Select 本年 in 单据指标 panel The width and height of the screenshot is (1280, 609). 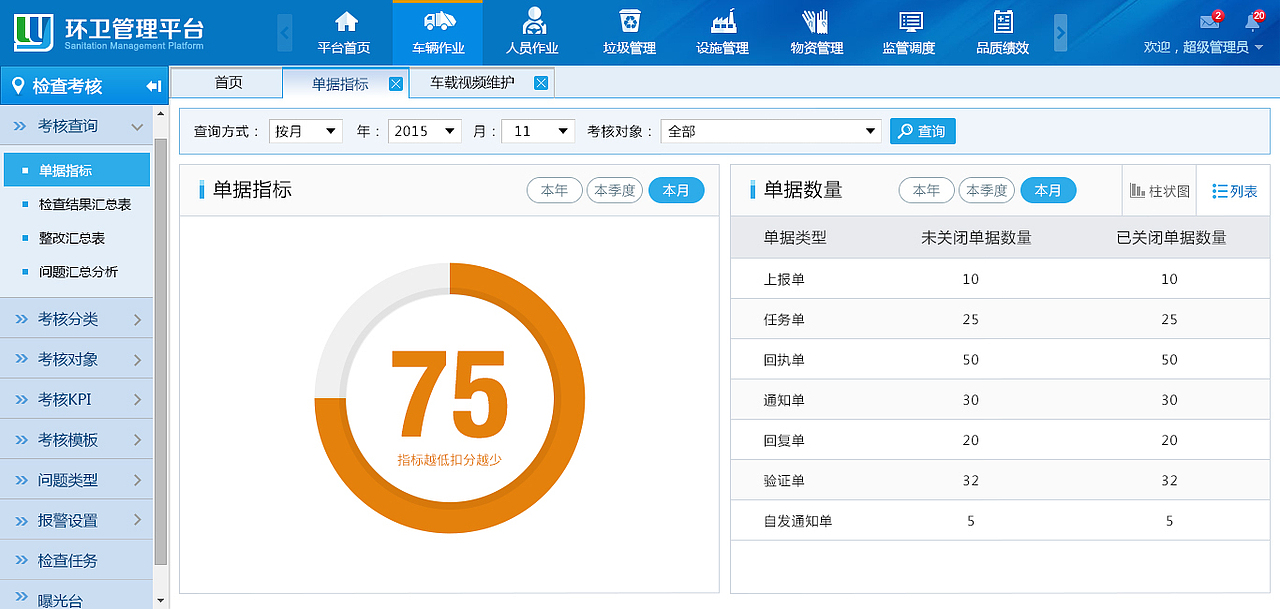coord(554,190)
